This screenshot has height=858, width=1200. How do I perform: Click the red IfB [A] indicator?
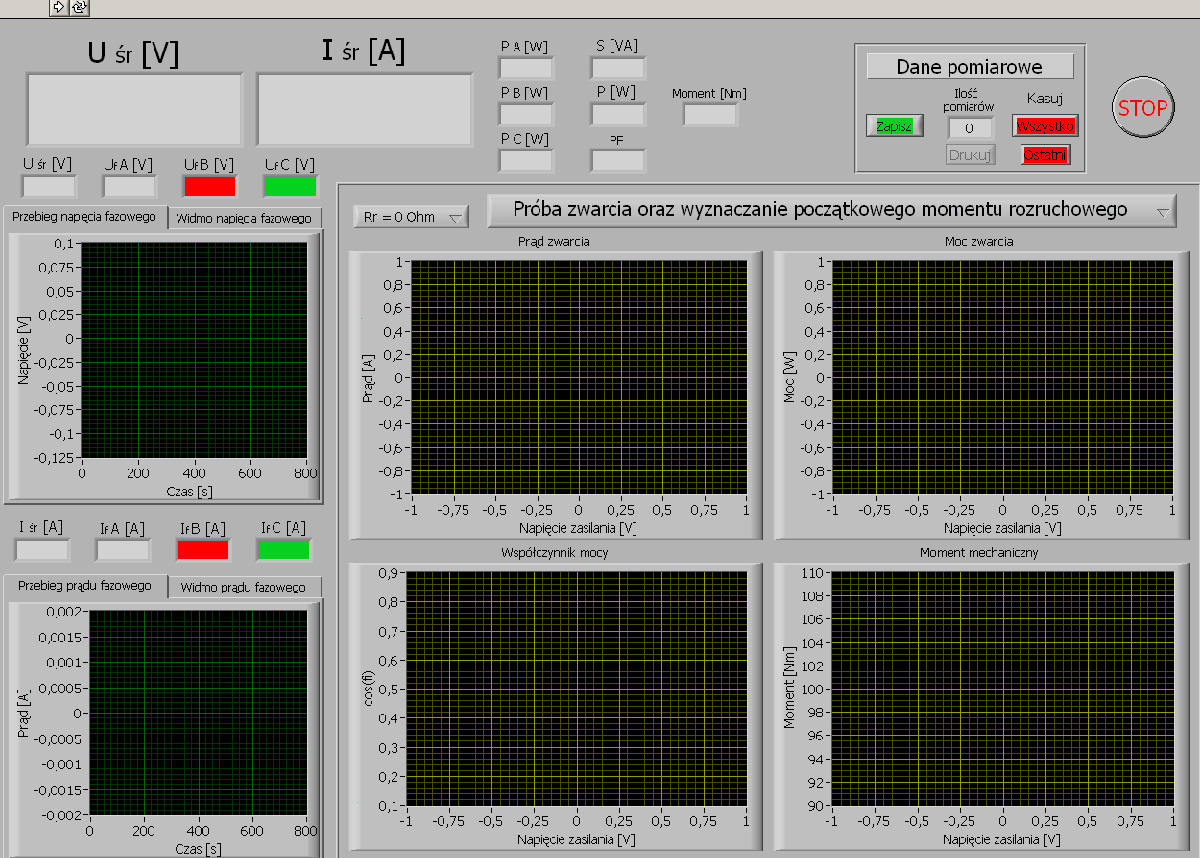coord(203,549)
